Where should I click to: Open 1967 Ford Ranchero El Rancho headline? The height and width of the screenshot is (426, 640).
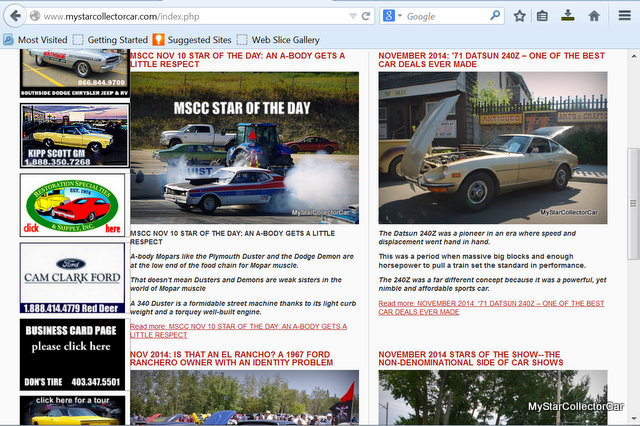pos(231,358)
